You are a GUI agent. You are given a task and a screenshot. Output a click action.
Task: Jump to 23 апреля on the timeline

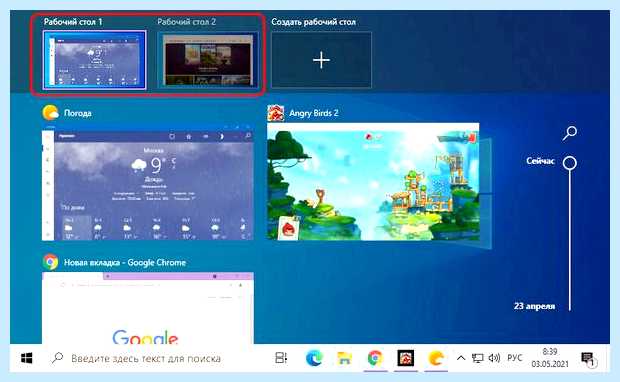(534, 306)
